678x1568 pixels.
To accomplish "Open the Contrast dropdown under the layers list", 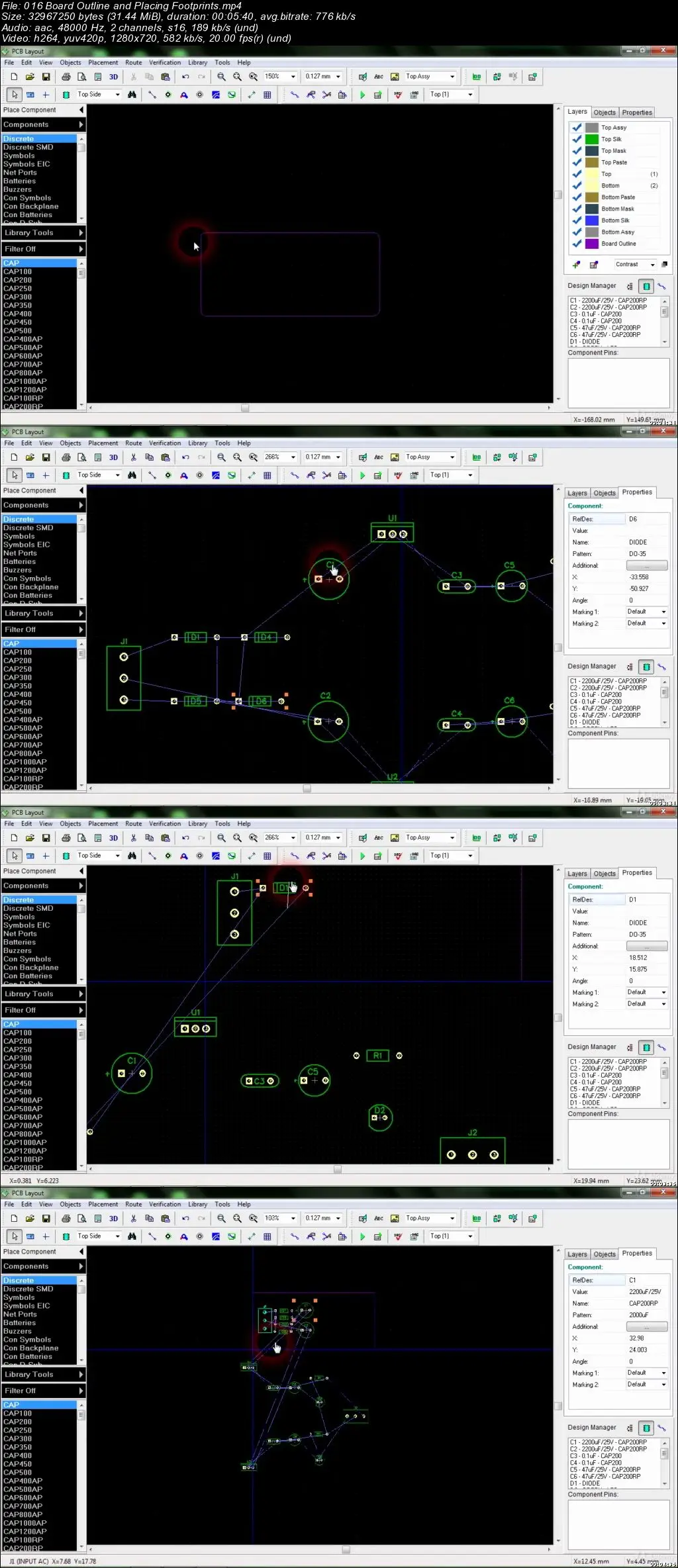I will click(x=652, y=265).
